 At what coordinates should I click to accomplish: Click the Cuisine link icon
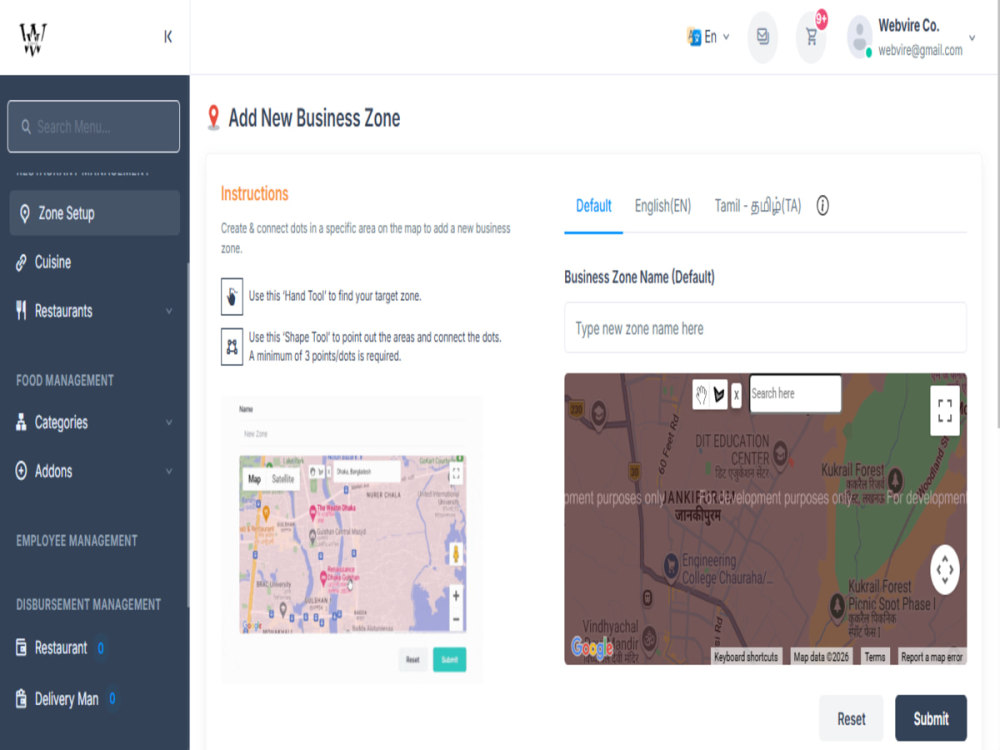click(x=21, y=262)
